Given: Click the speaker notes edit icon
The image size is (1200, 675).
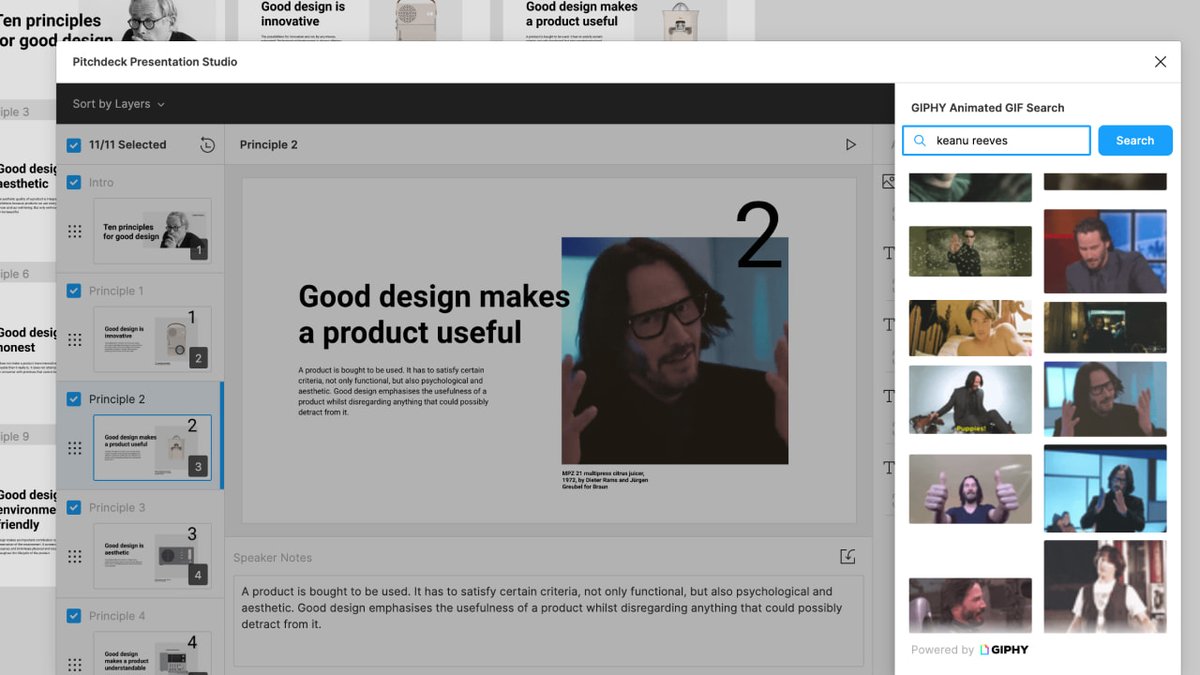Looking at the screenshot, I should [x=848, y=557].
